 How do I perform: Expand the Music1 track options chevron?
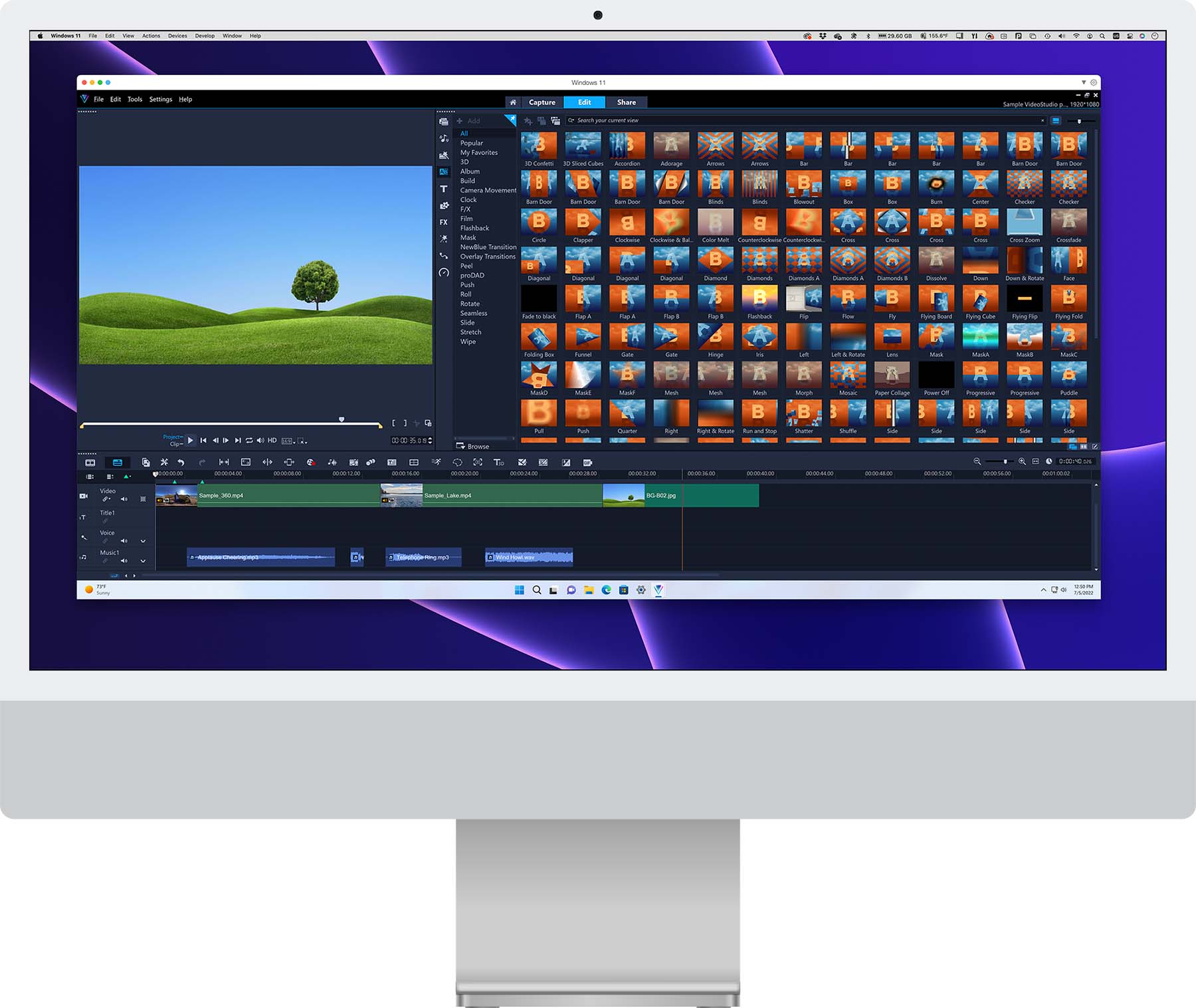tap(142, 560)
